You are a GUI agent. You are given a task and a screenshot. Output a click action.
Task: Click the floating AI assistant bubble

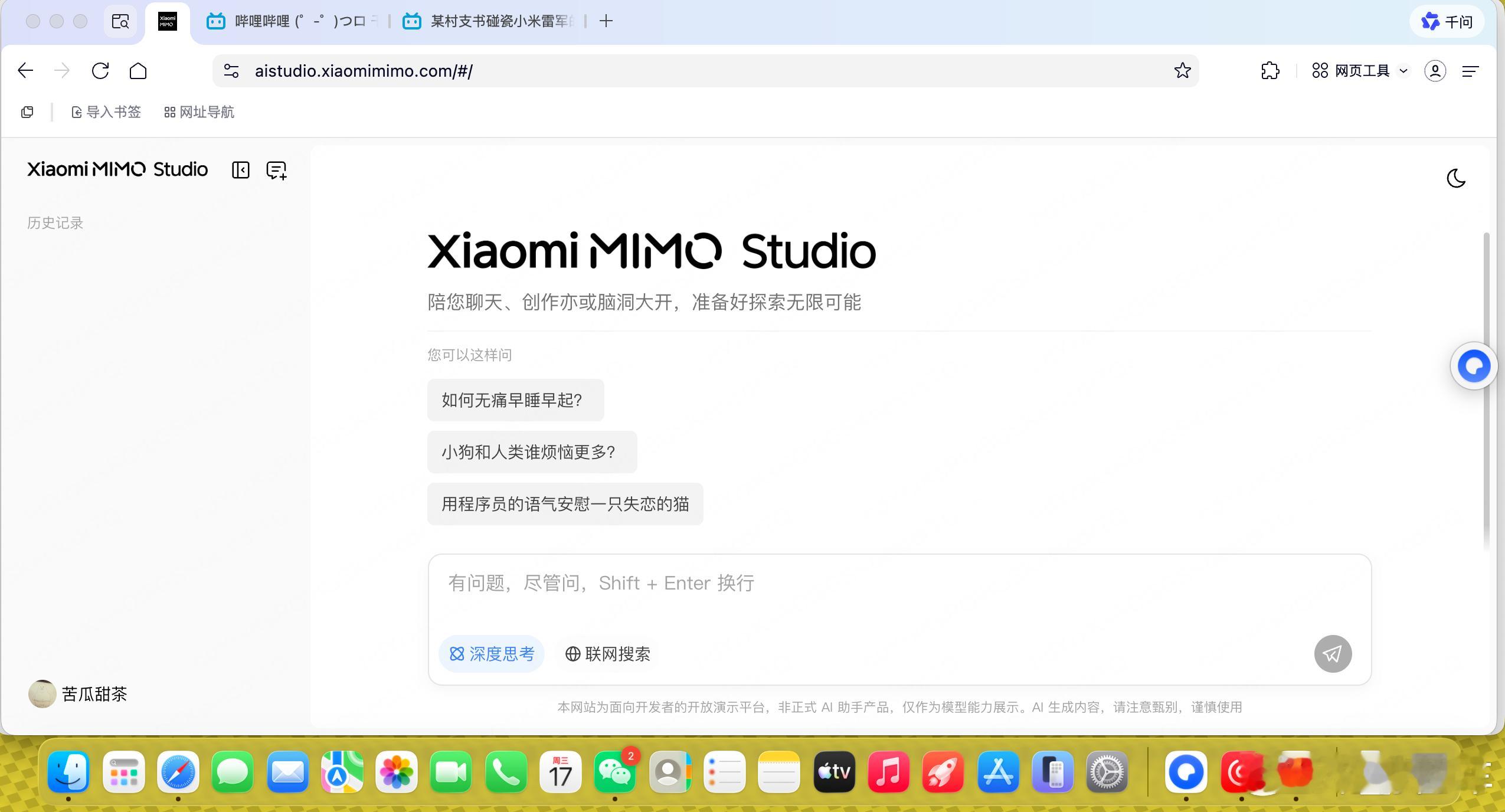click(x=1473, y=365)
